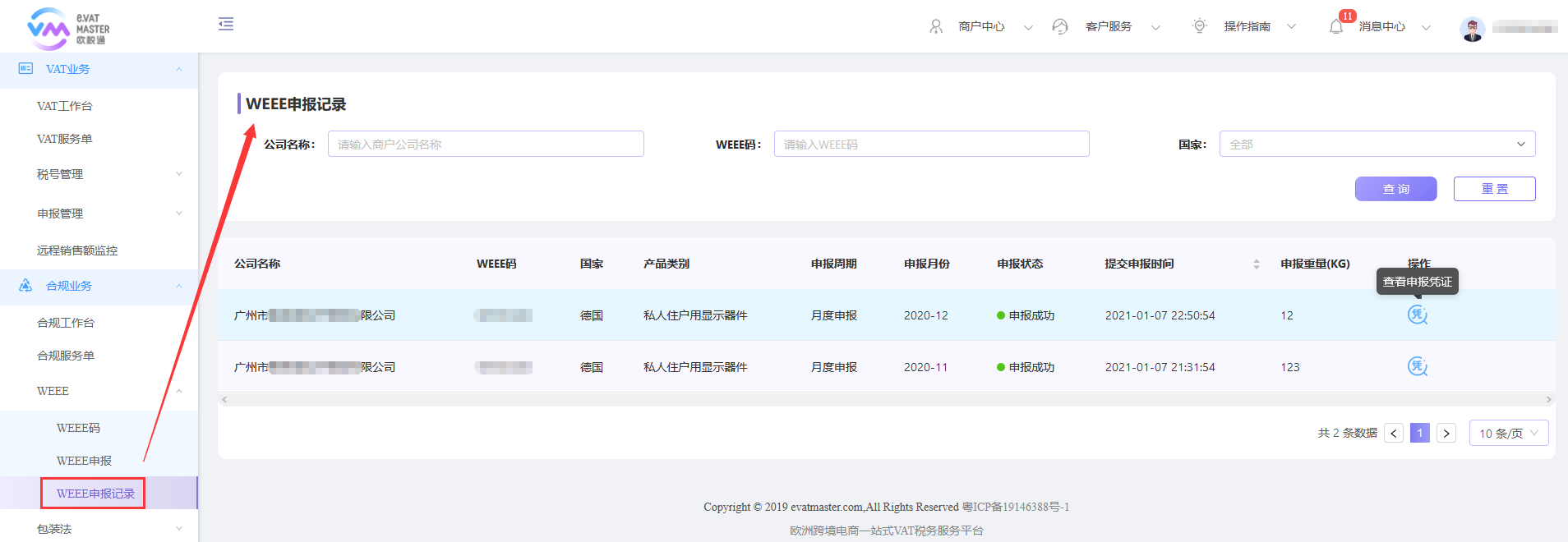1568x542 pixels.
Task: Click the 申报重量(KG) column header
Action: [x=1315, y=264]
